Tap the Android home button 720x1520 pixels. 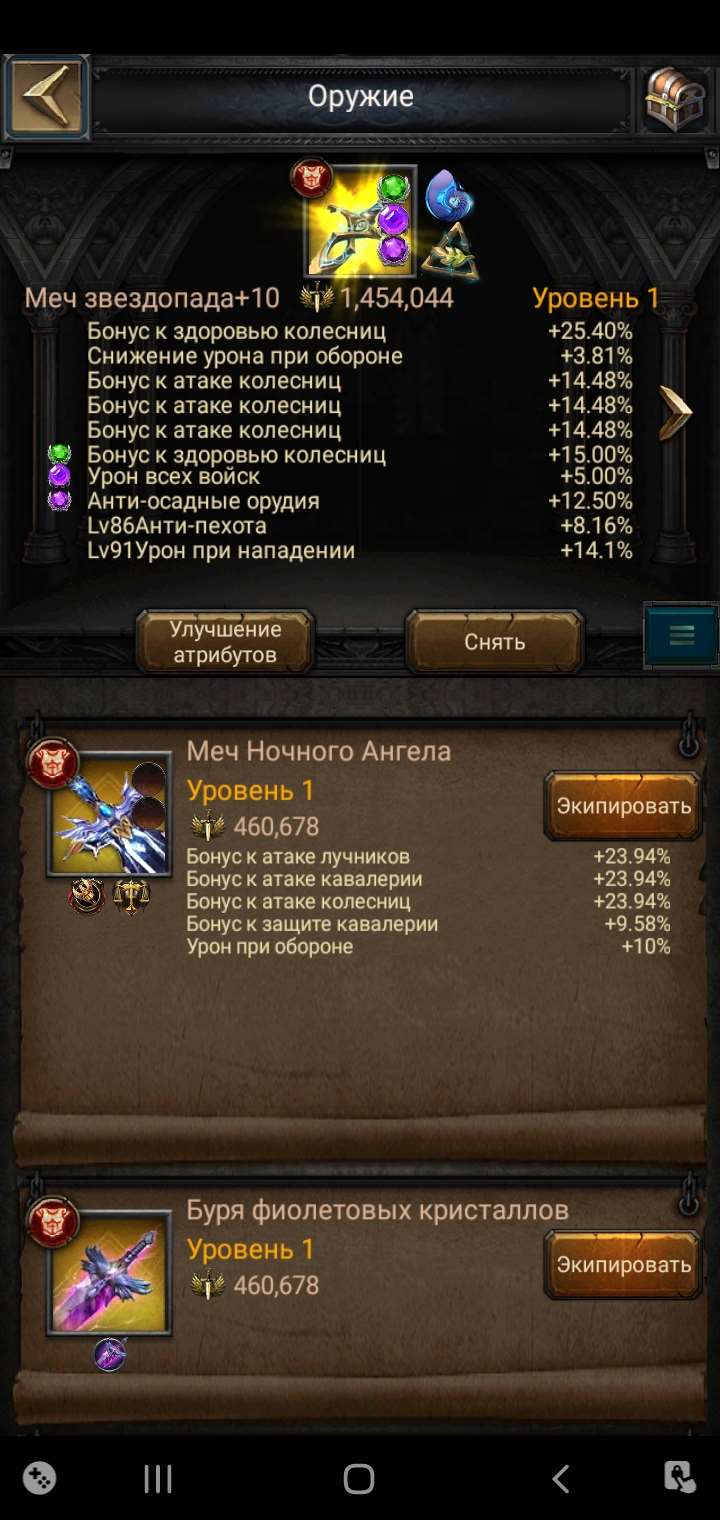tap(359, 1479)
